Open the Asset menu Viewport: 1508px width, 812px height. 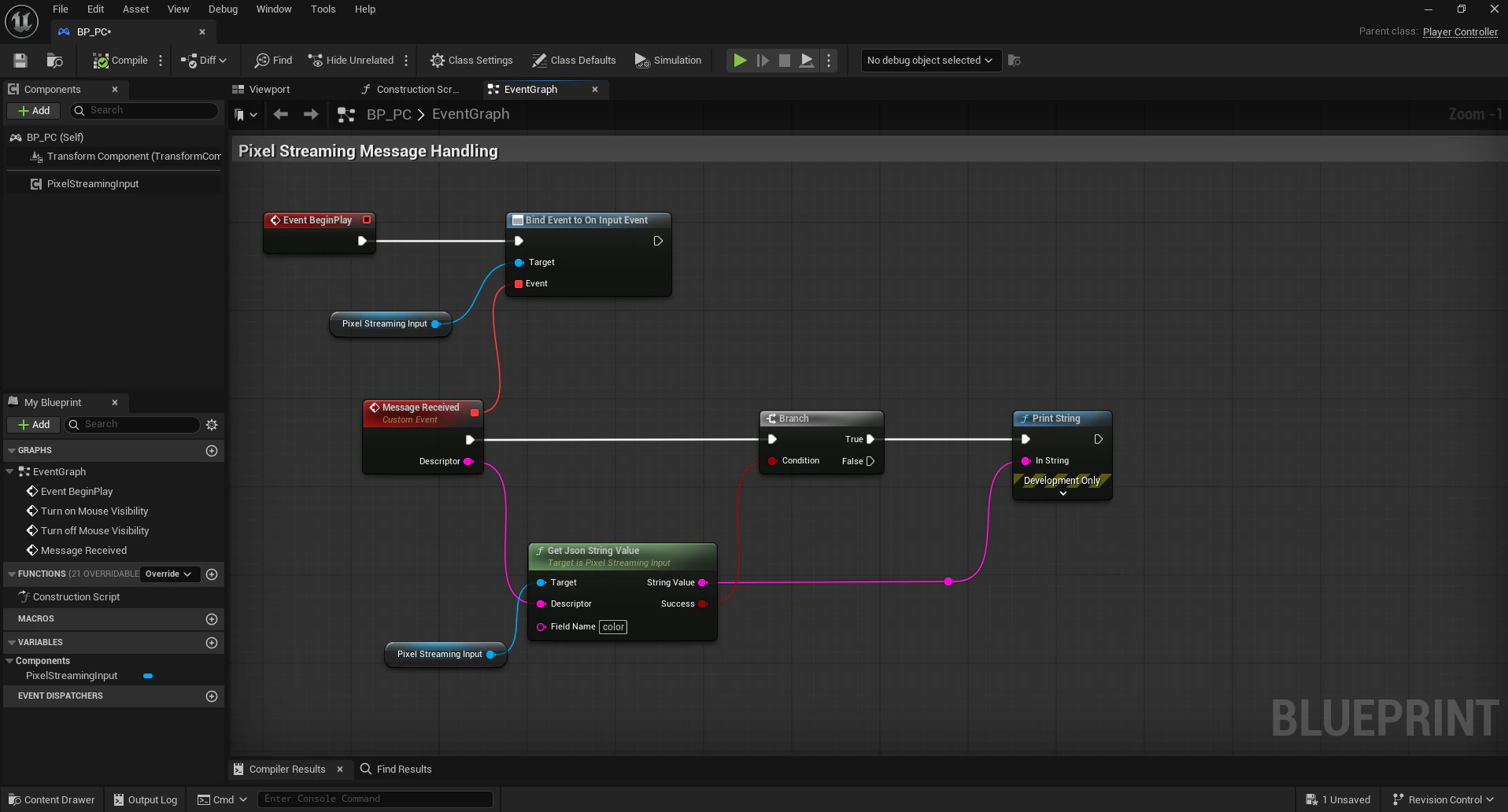point(135,9)
